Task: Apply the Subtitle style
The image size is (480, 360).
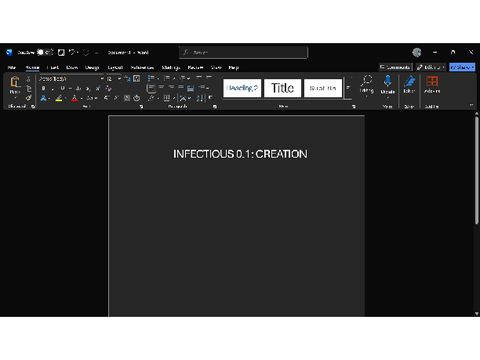Action: click(x=323, y=88)
